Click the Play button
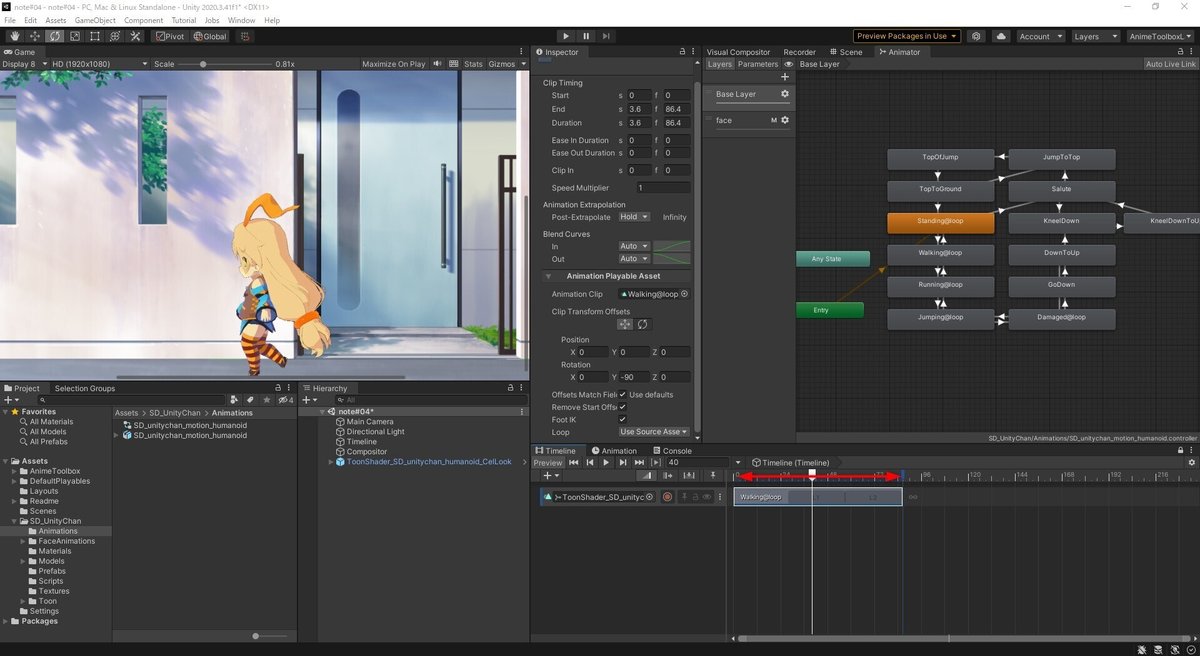1200x656 pixels. (566, 36)
